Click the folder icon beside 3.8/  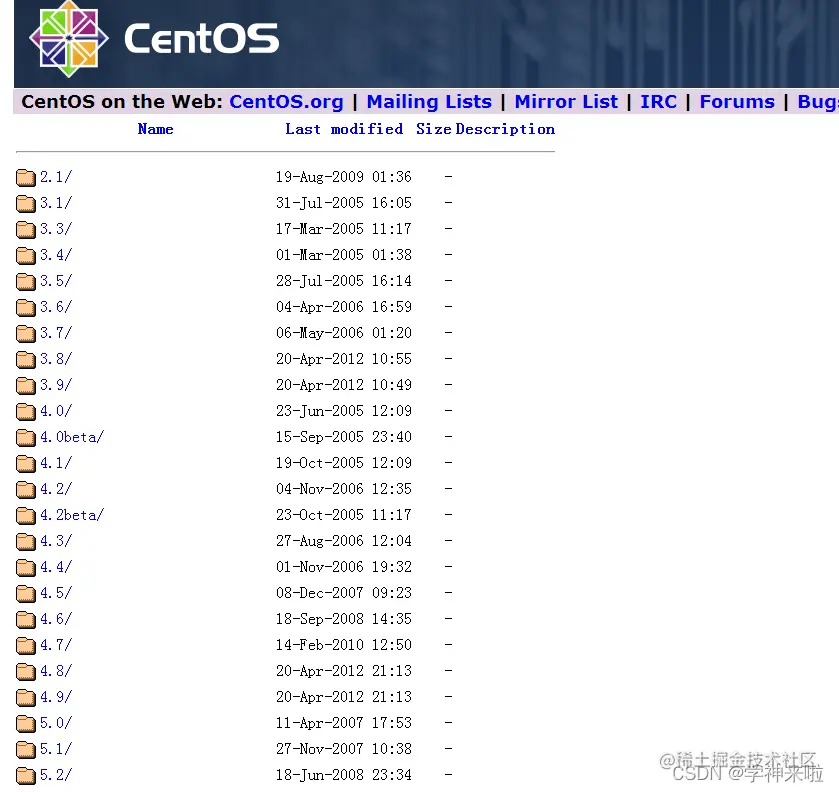pos(26,359)
